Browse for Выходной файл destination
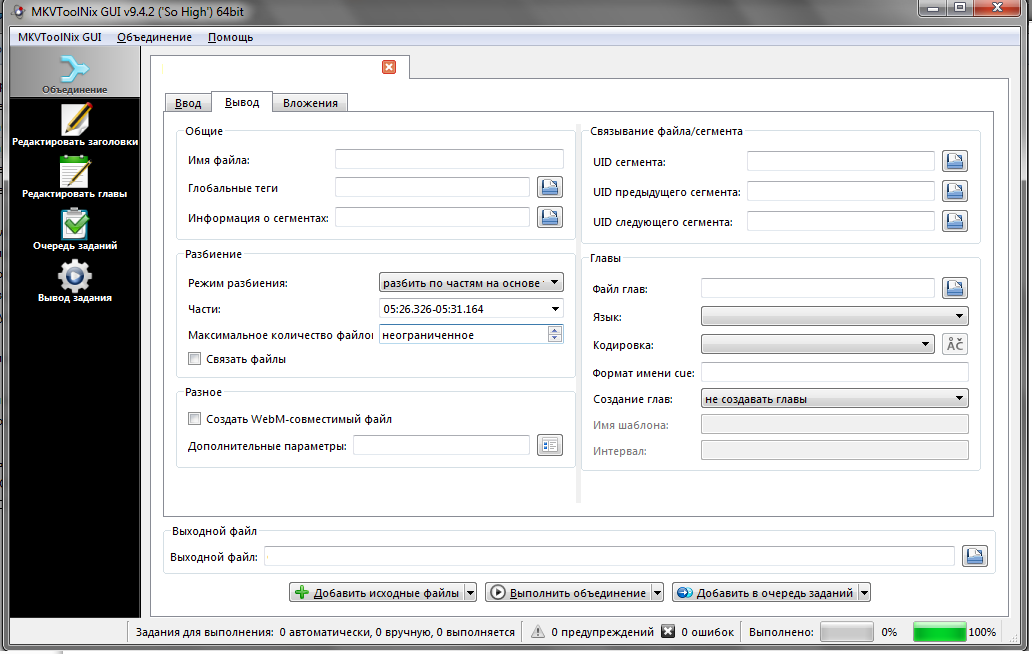The height and width of the screenshot is (654, 1032). click(975, 556)
